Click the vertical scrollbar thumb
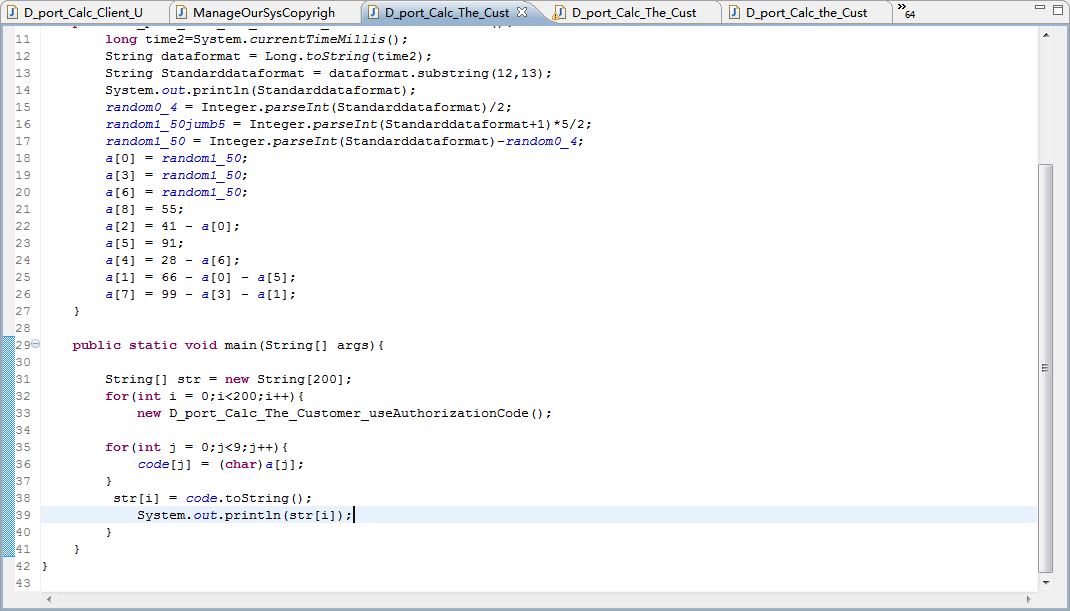The image size is (1070, 611). tap(1045, 367)
